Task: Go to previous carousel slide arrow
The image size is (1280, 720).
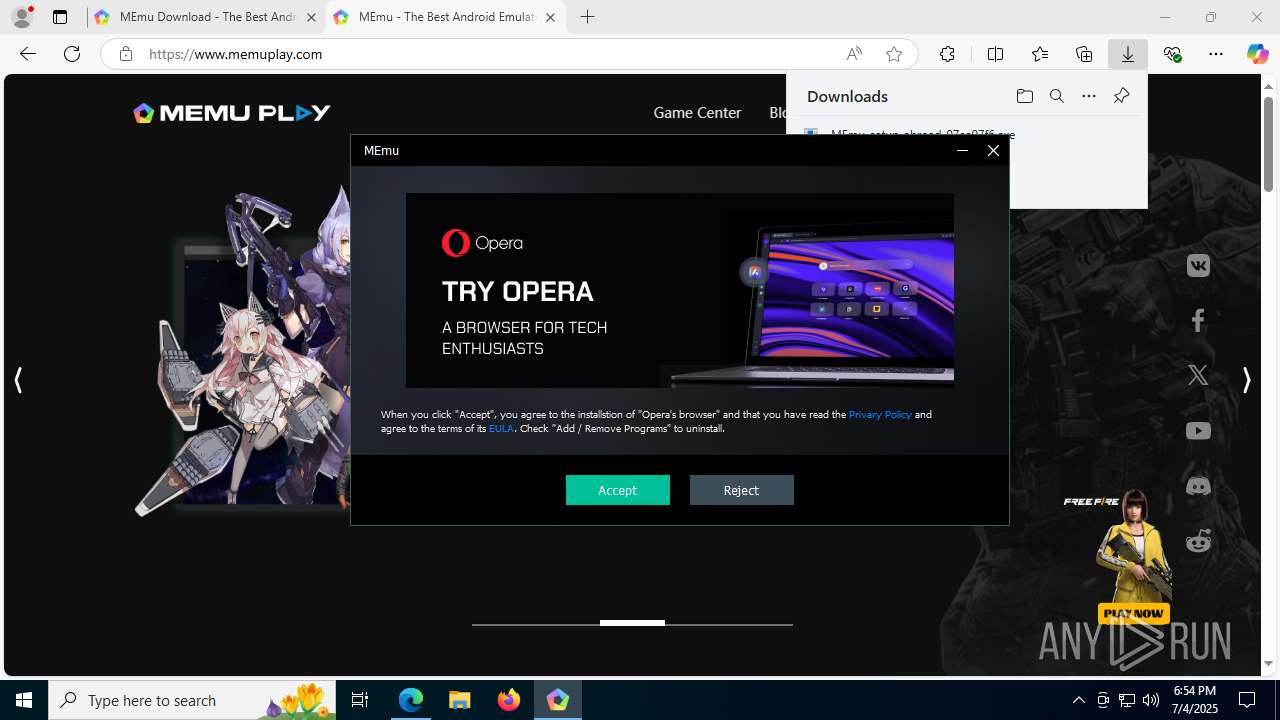Action: 18,380
